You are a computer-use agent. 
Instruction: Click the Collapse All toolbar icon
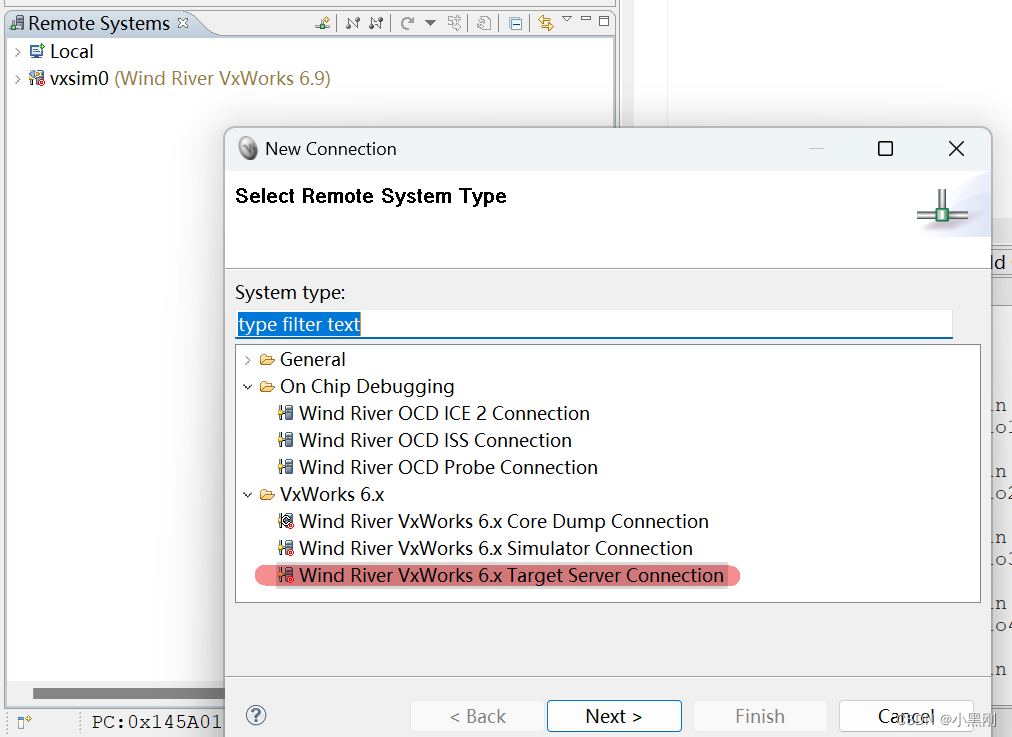515,25
